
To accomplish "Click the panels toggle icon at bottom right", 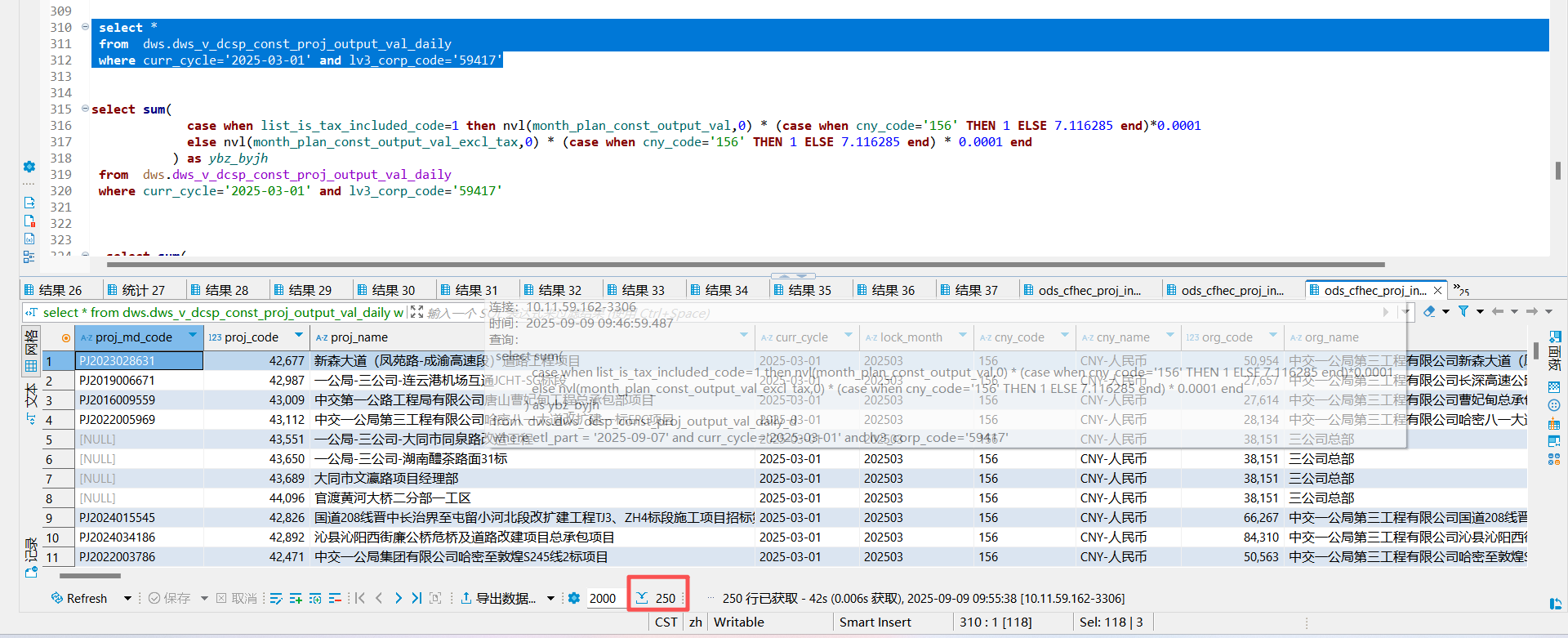I will [x=1555, y=604].
